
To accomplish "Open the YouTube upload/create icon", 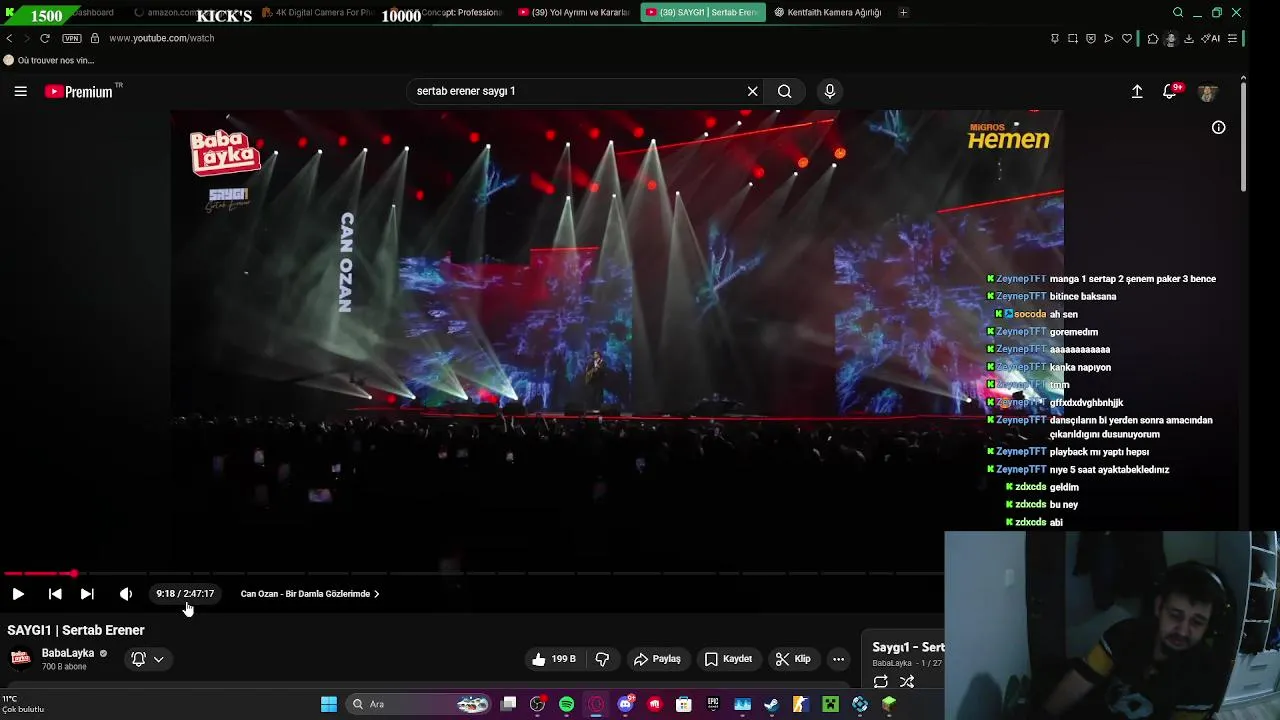I will pyautogui.click(x=1137, y=91).
